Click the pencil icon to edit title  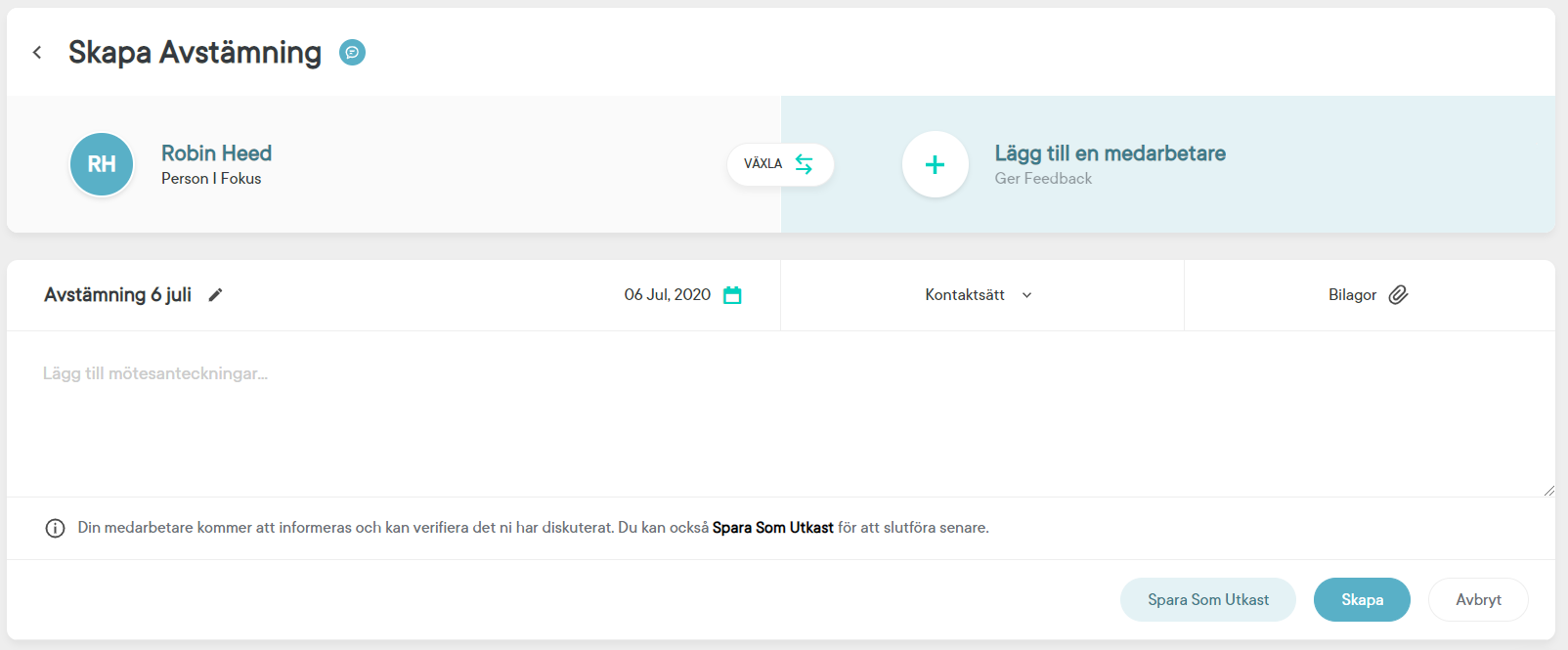coord(215,295)
